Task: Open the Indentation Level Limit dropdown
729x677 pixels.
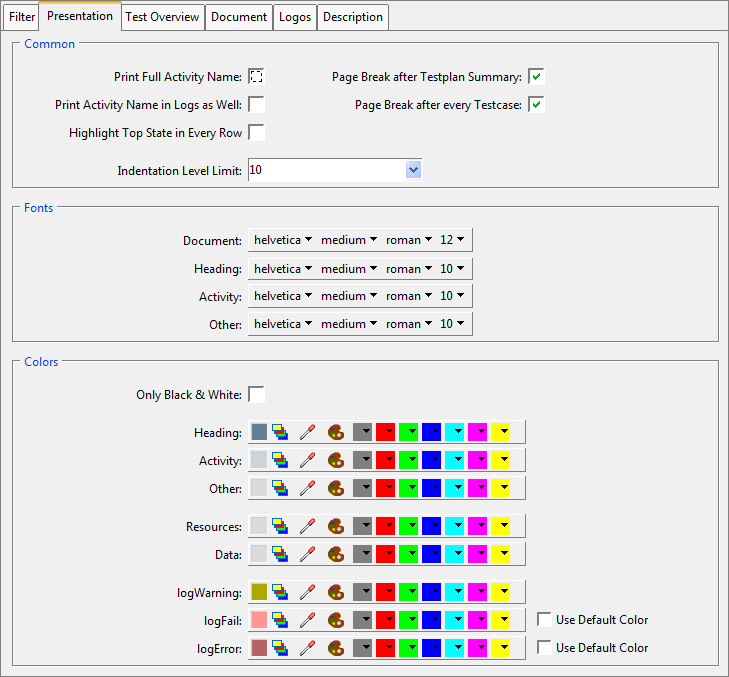Action: click(413, 170)
